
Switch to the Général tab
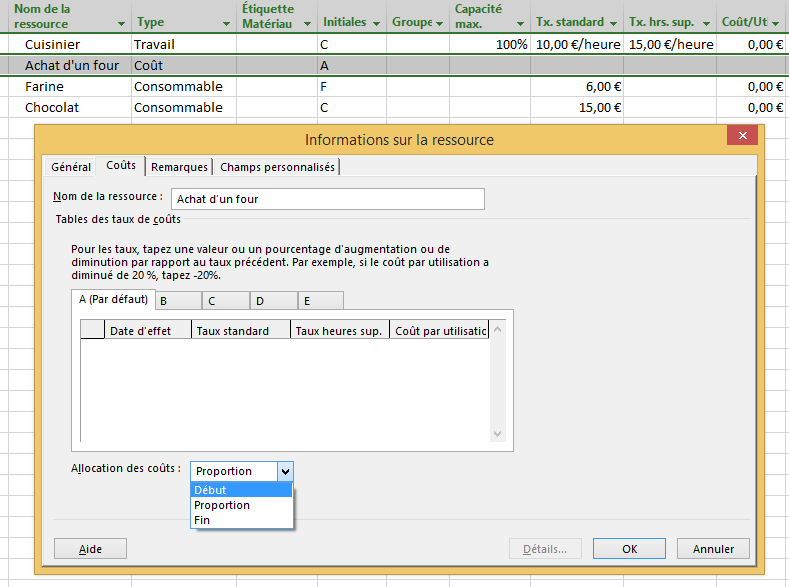click(70, 167)
